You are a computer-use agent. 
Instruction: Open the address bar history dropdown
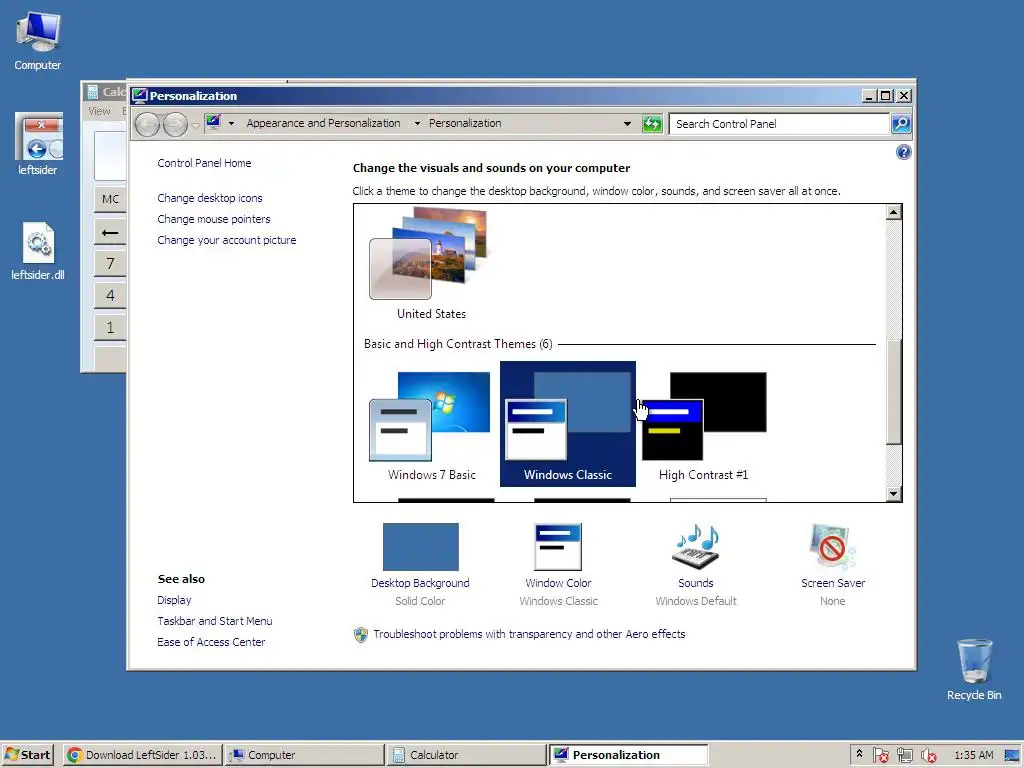tap(628, 123)
